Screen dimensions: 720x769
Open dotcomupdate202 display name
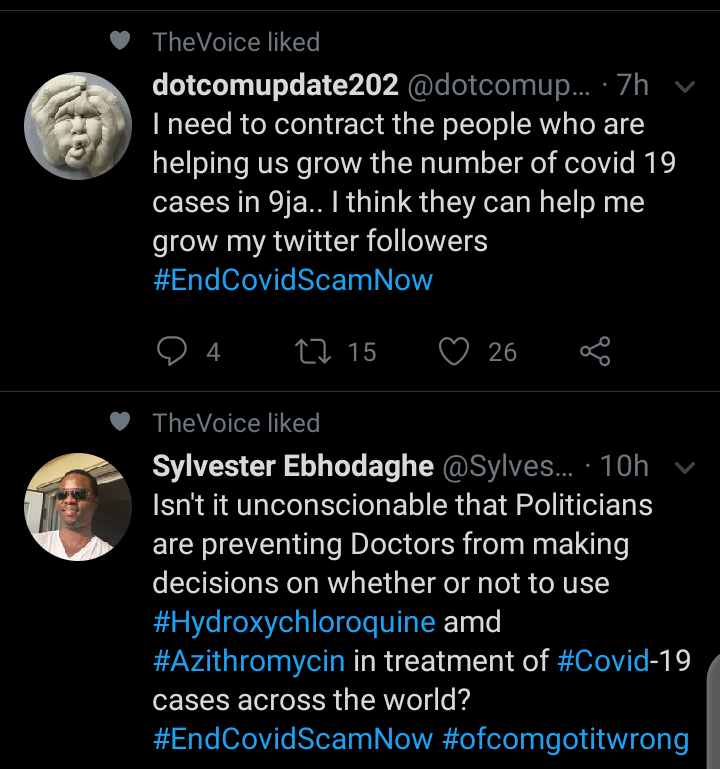[275, 85]
